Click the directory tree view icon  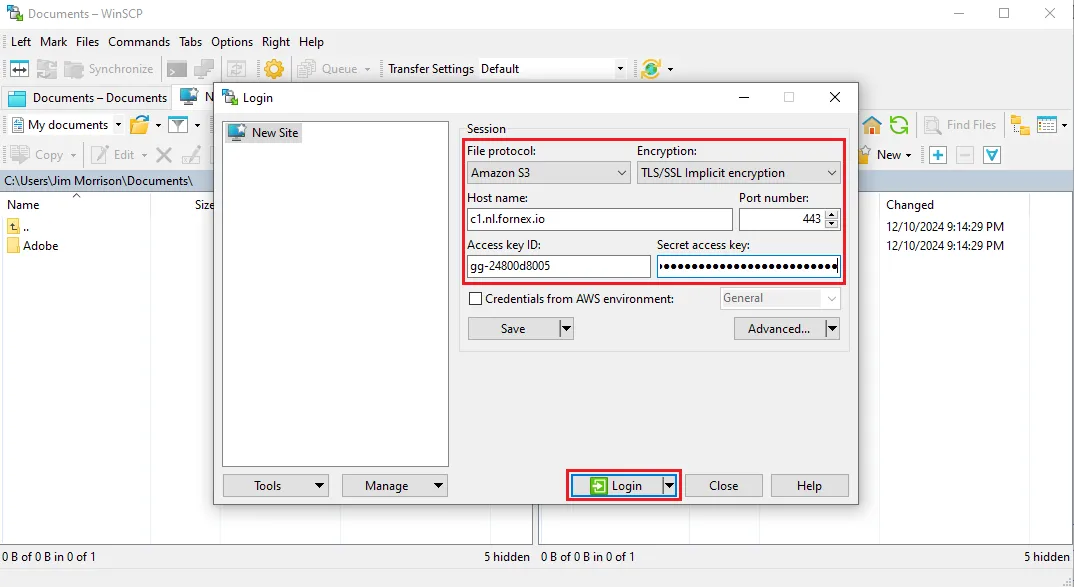pos(1020,125)
